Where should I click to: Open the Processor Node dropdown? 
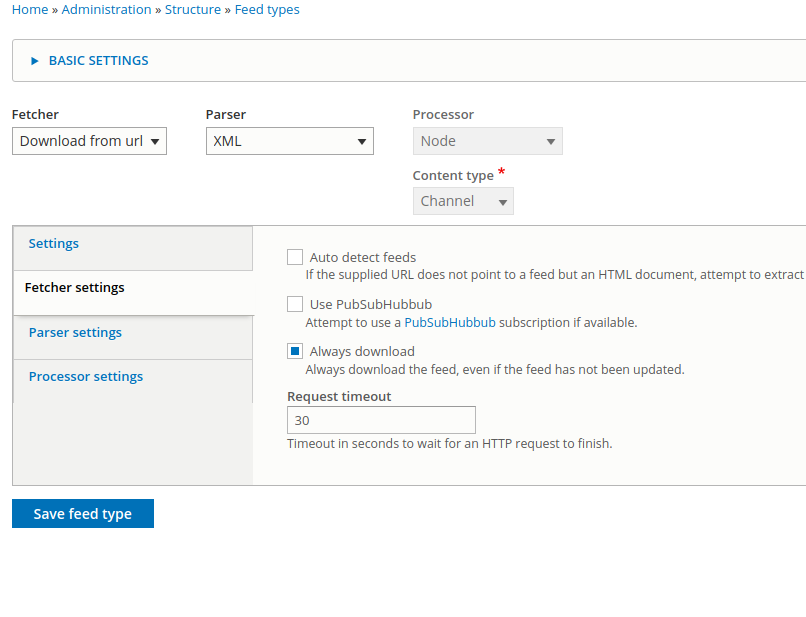pos(487,141)
